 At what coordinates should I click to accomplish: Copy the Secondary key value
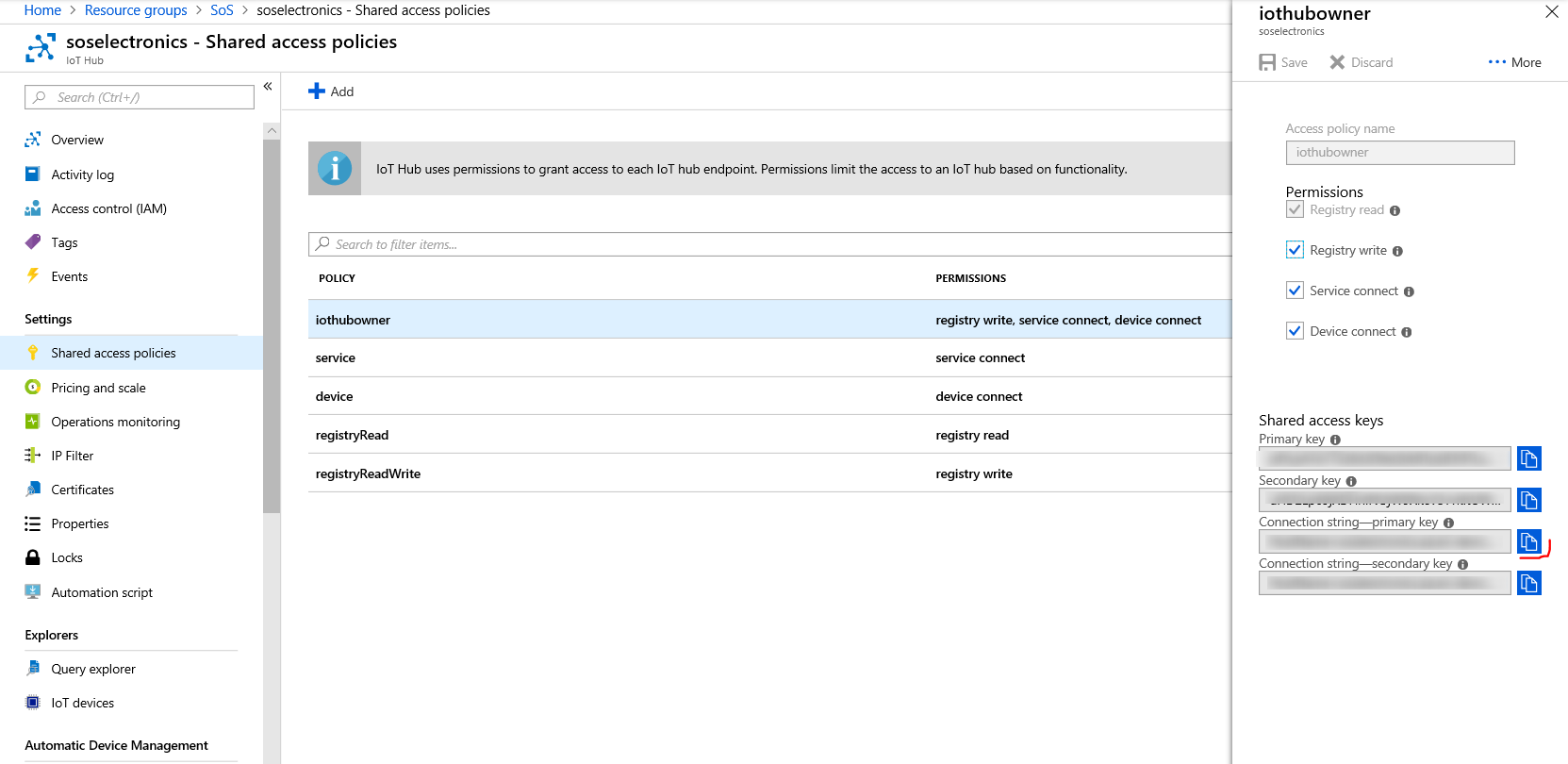[x=1528, y=500]
